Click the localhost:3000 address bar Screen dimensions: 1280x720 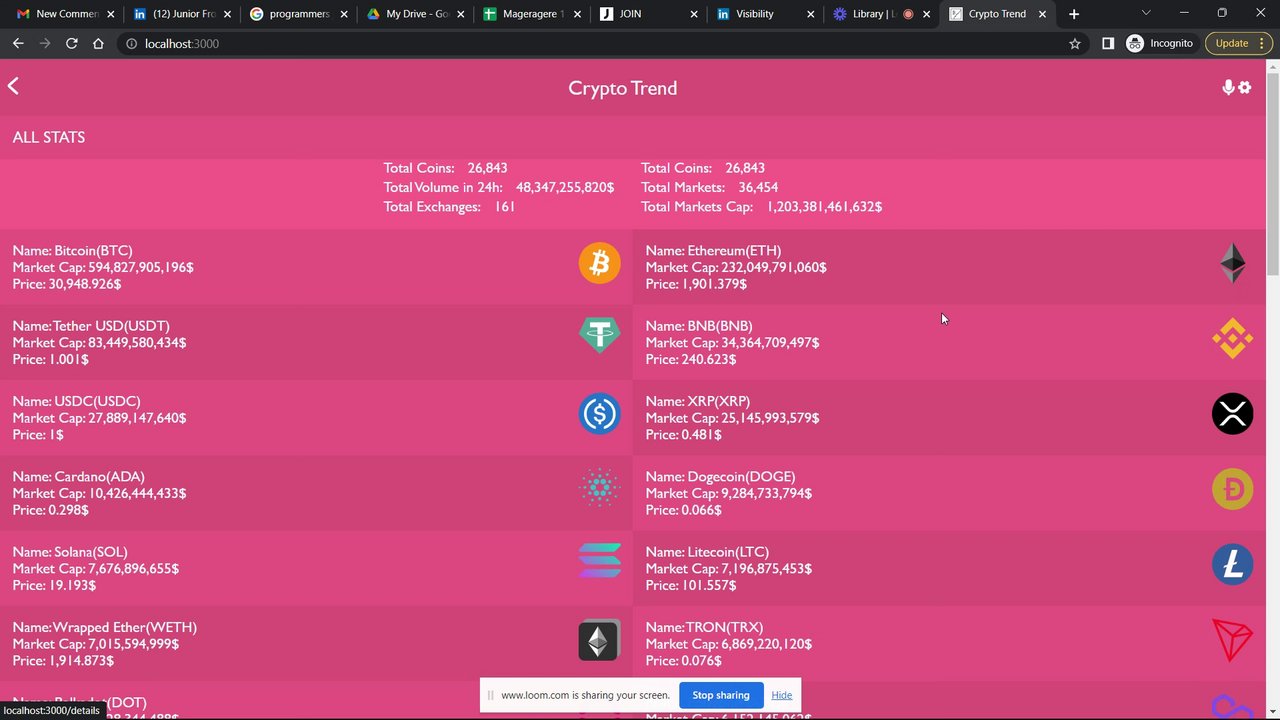[590, 43]
